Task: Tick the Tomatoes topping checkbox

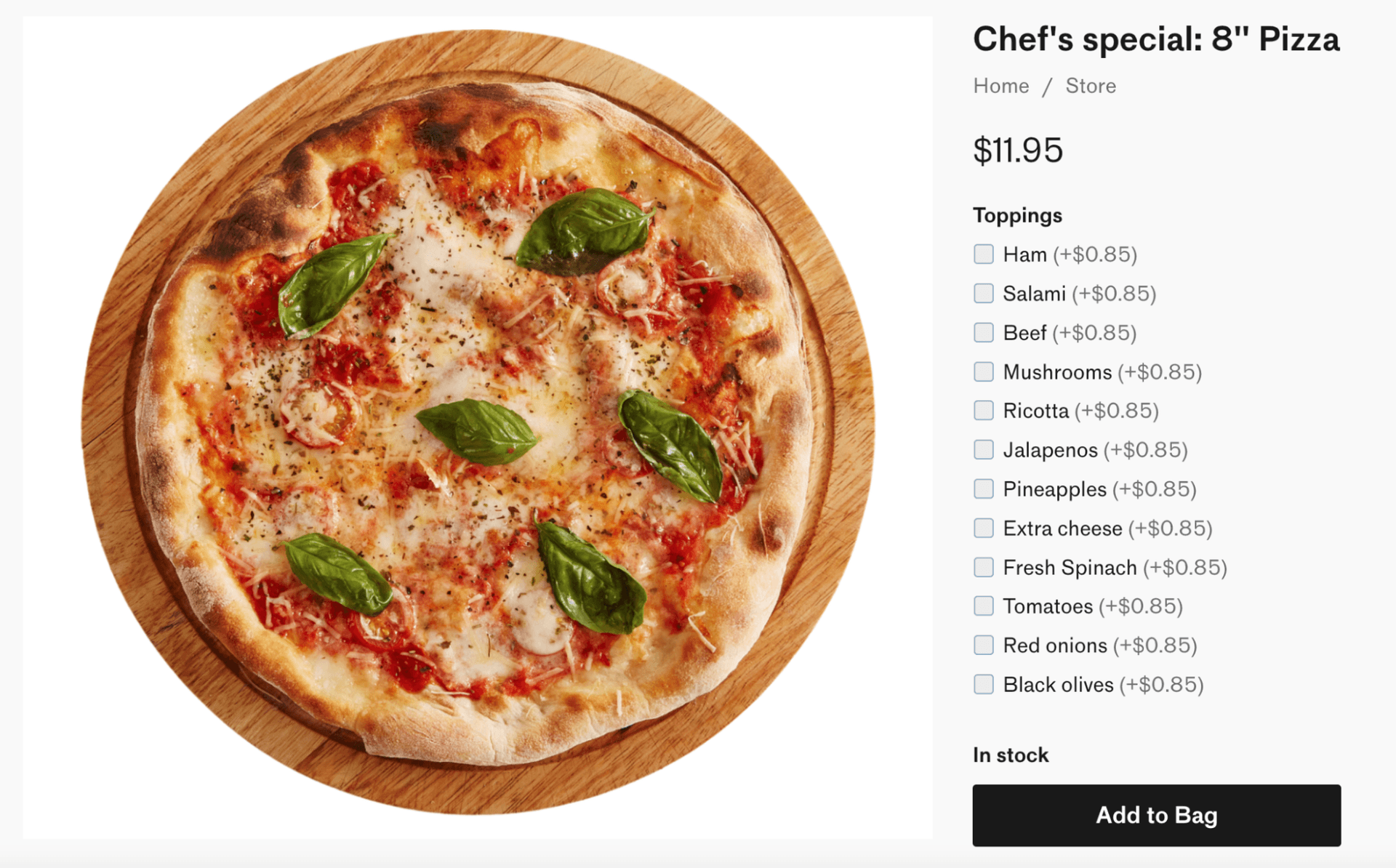Action: [x=984, y=606]
